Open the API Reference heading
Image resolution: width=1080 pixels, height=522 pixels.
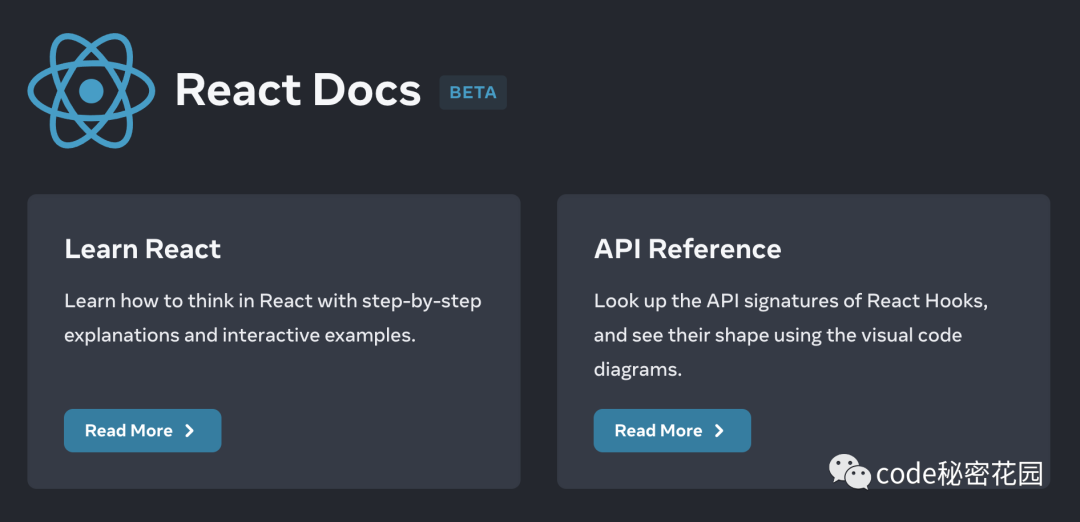click(687, 249)
